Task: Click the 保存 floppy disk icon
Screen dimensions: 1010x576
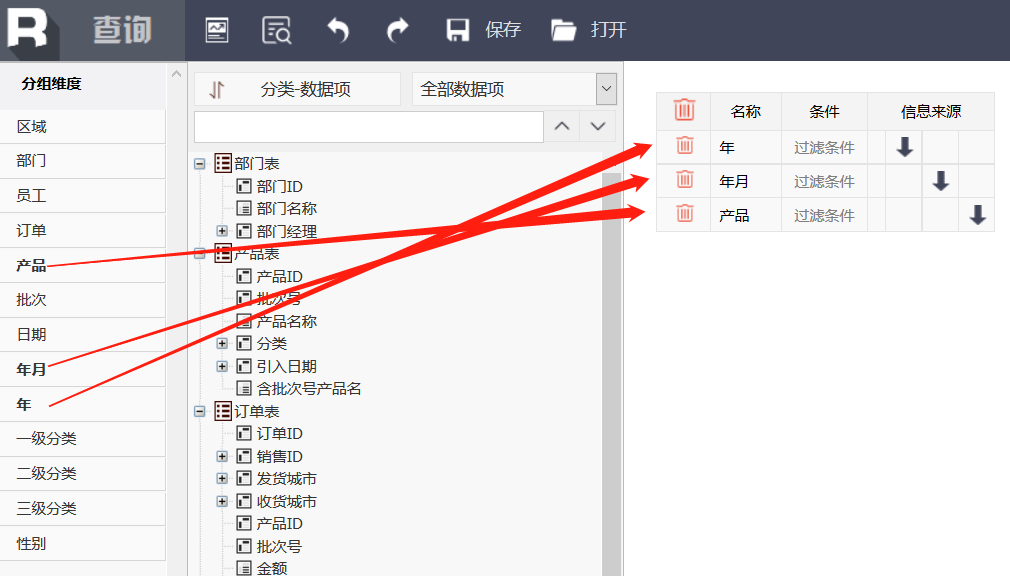Action: [457, 30]
